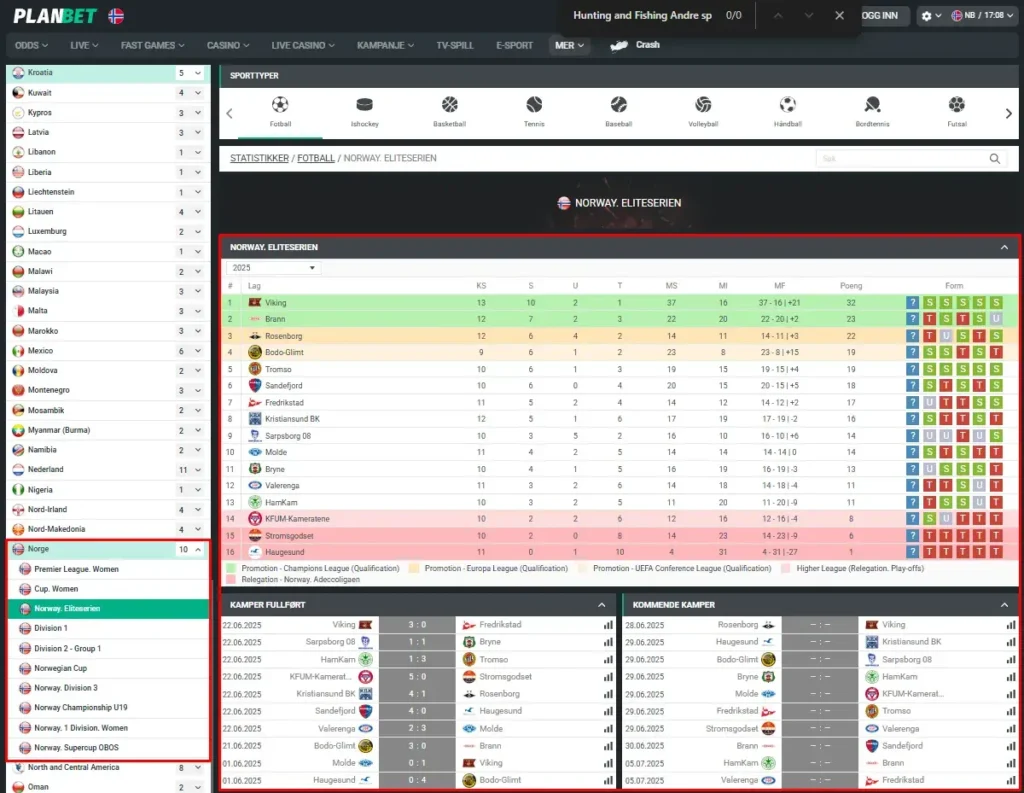Go to next search match arrow
The width and height of the screenshot is (1024, 793).
coord(808,16)
